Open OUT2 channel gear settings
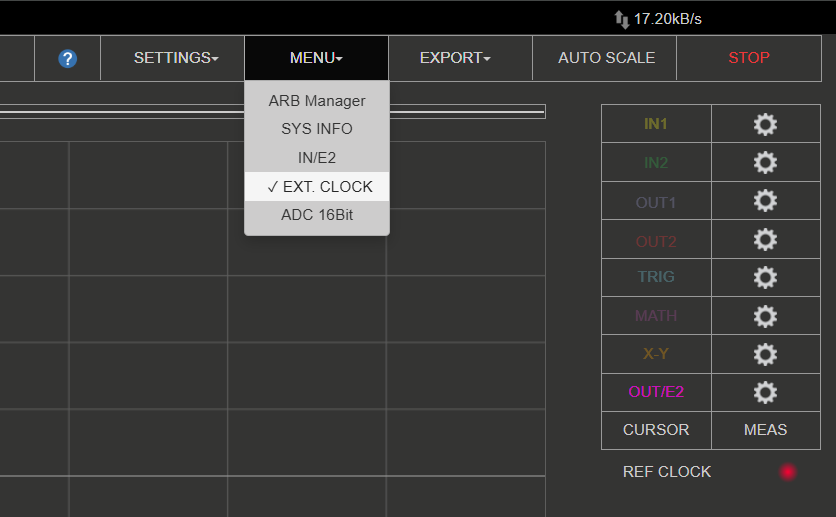This screenshot has height=517, width=836. coord(765,240)
